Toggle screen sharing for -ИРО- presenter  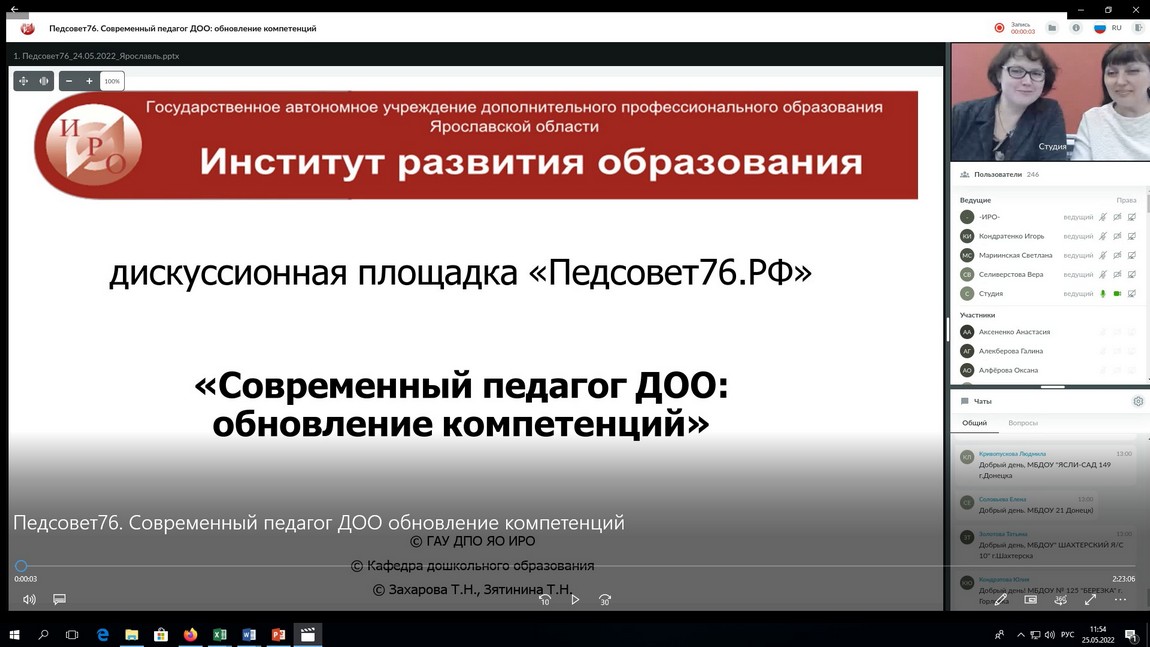(1132, 217)
